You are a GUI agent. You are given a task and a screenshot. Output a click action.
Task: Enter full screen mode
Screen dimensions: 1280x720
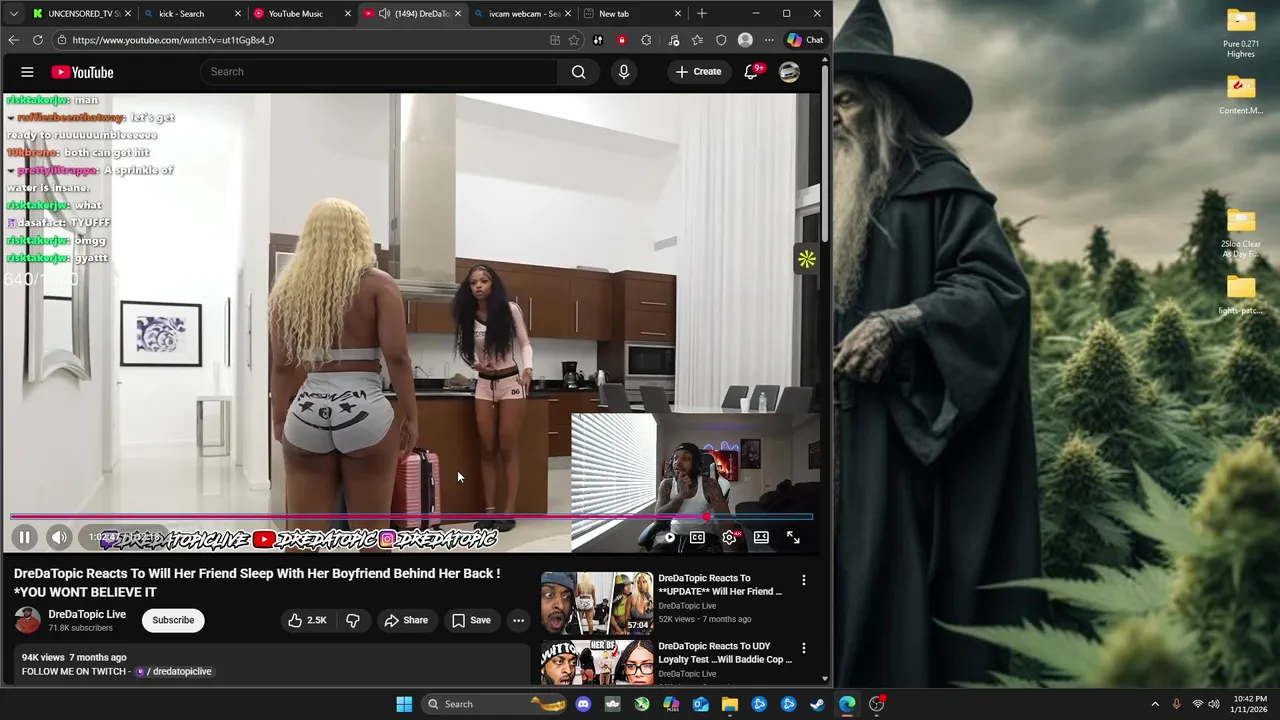click(793, 537)
